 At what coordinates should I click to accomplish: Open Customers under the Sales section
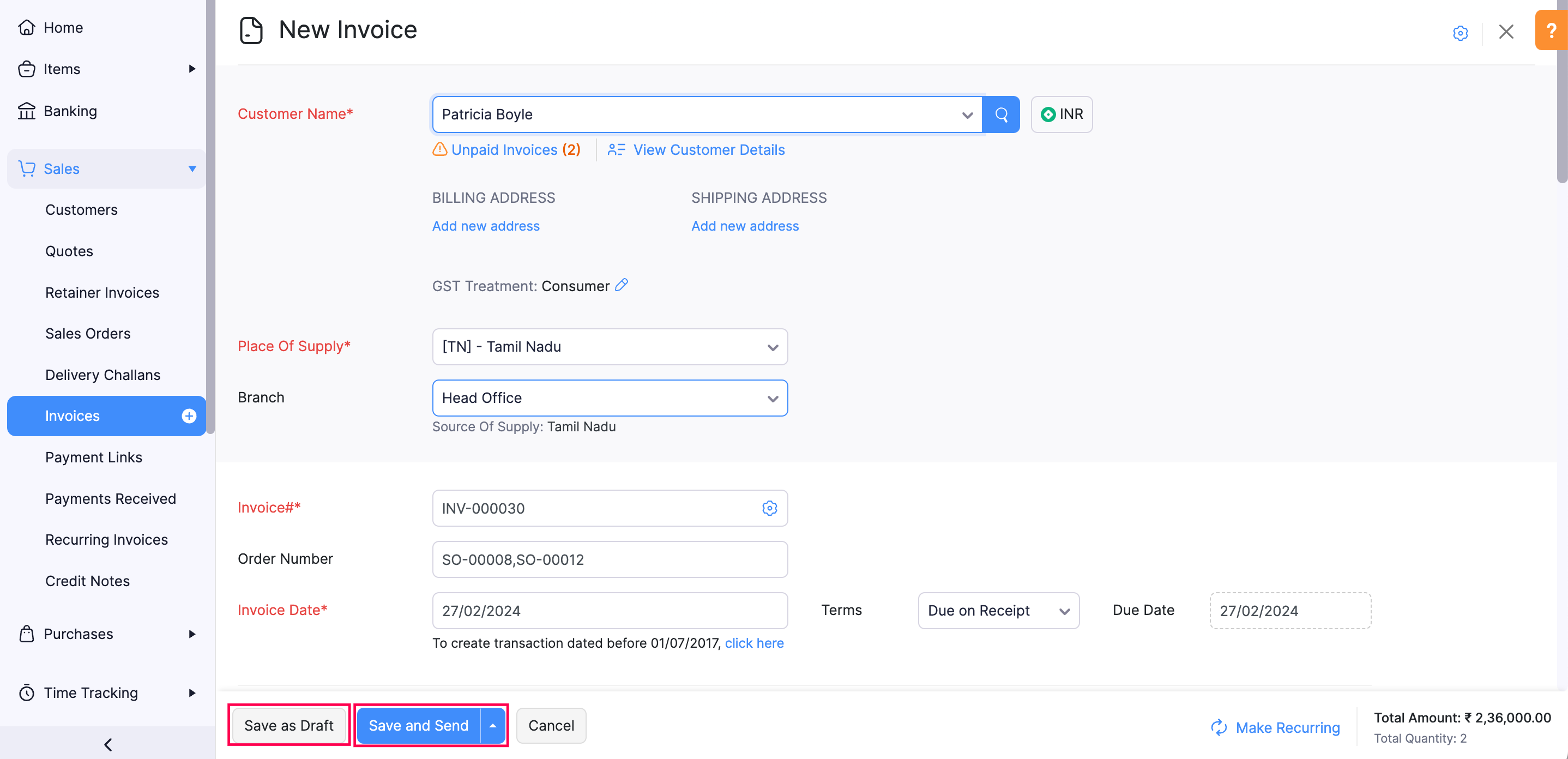point(81,209)
